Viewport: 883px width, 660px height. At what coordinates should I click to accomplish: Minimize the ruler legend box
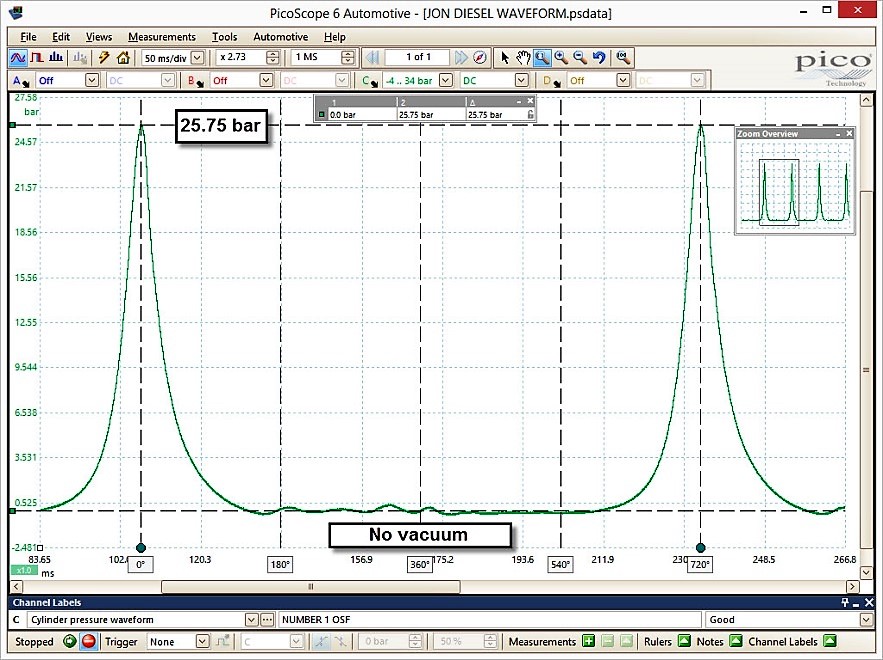(x=519, y=101)
